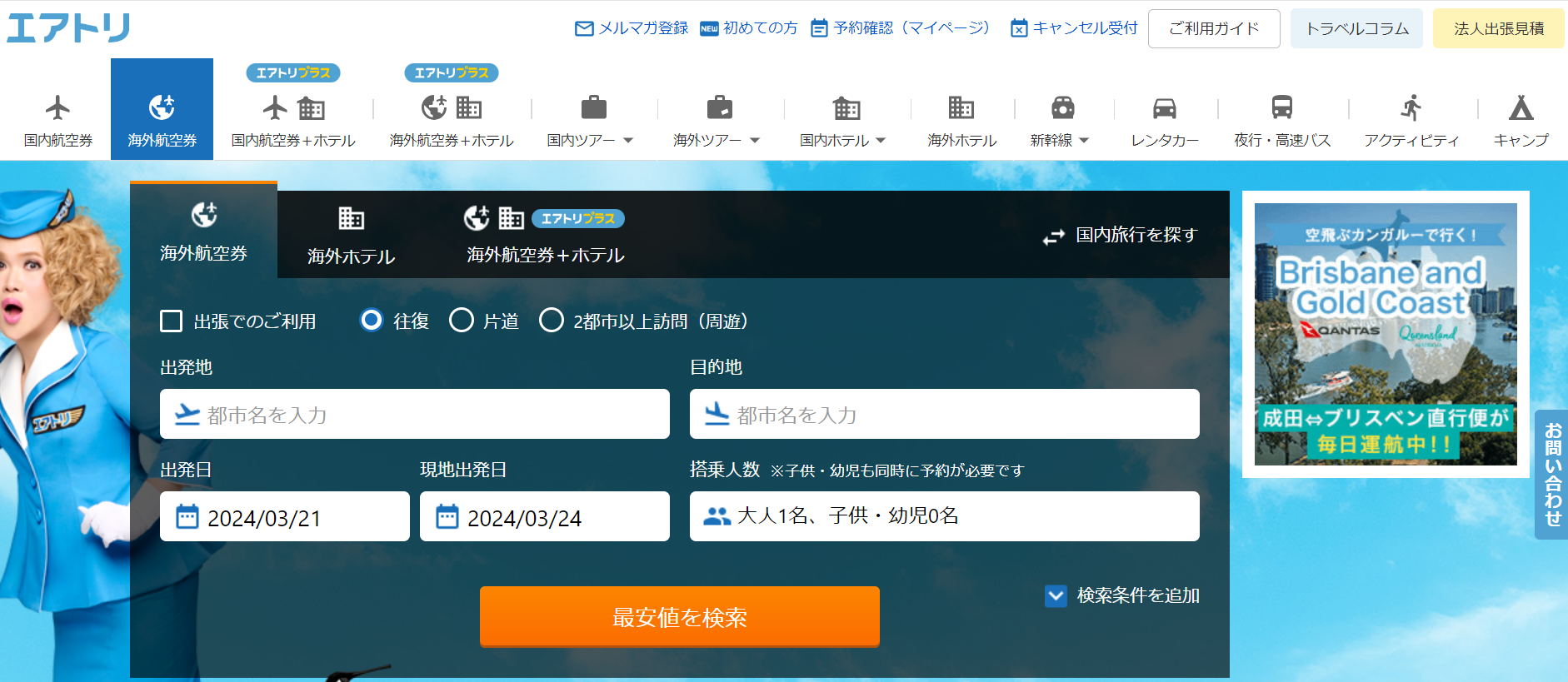This screenshot has width=1568, height=682.
Task: Open the 現地出発日 date picker 2024/03/24
Action: click(x=545, y=516)
